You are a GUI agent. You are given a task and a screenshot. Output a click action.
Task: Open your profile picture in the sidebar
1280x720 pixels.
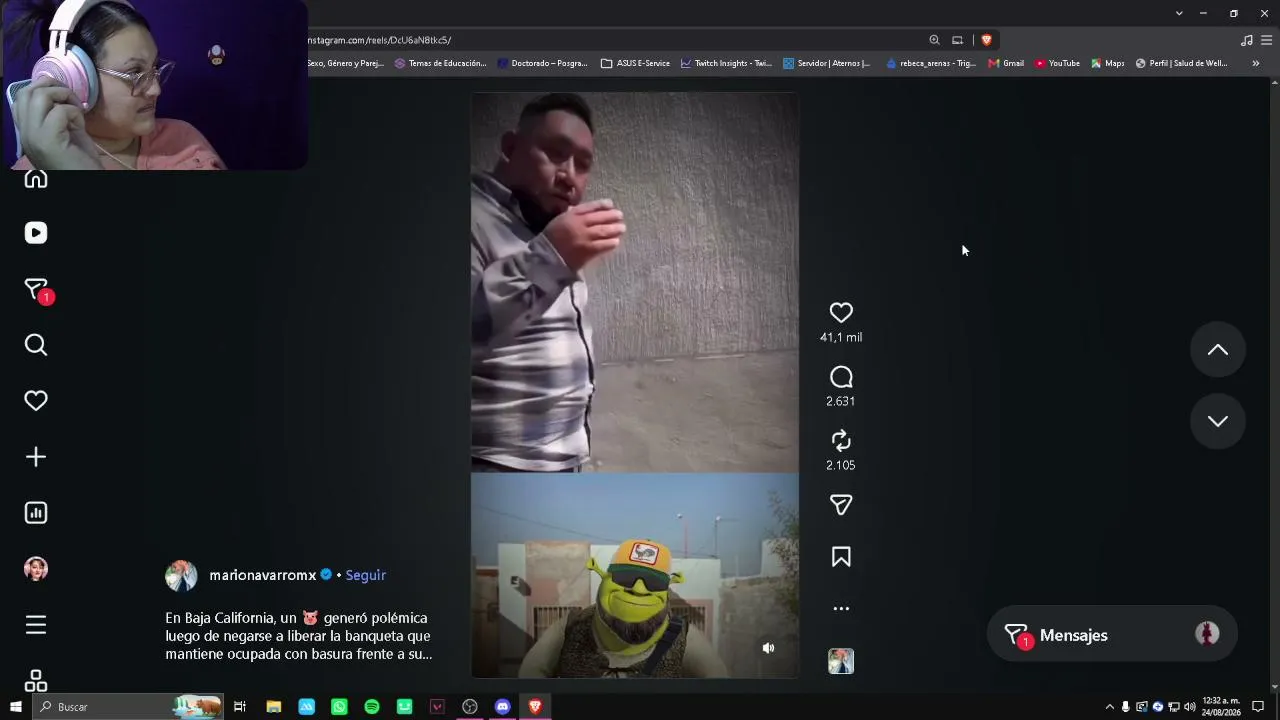(36, 569)
